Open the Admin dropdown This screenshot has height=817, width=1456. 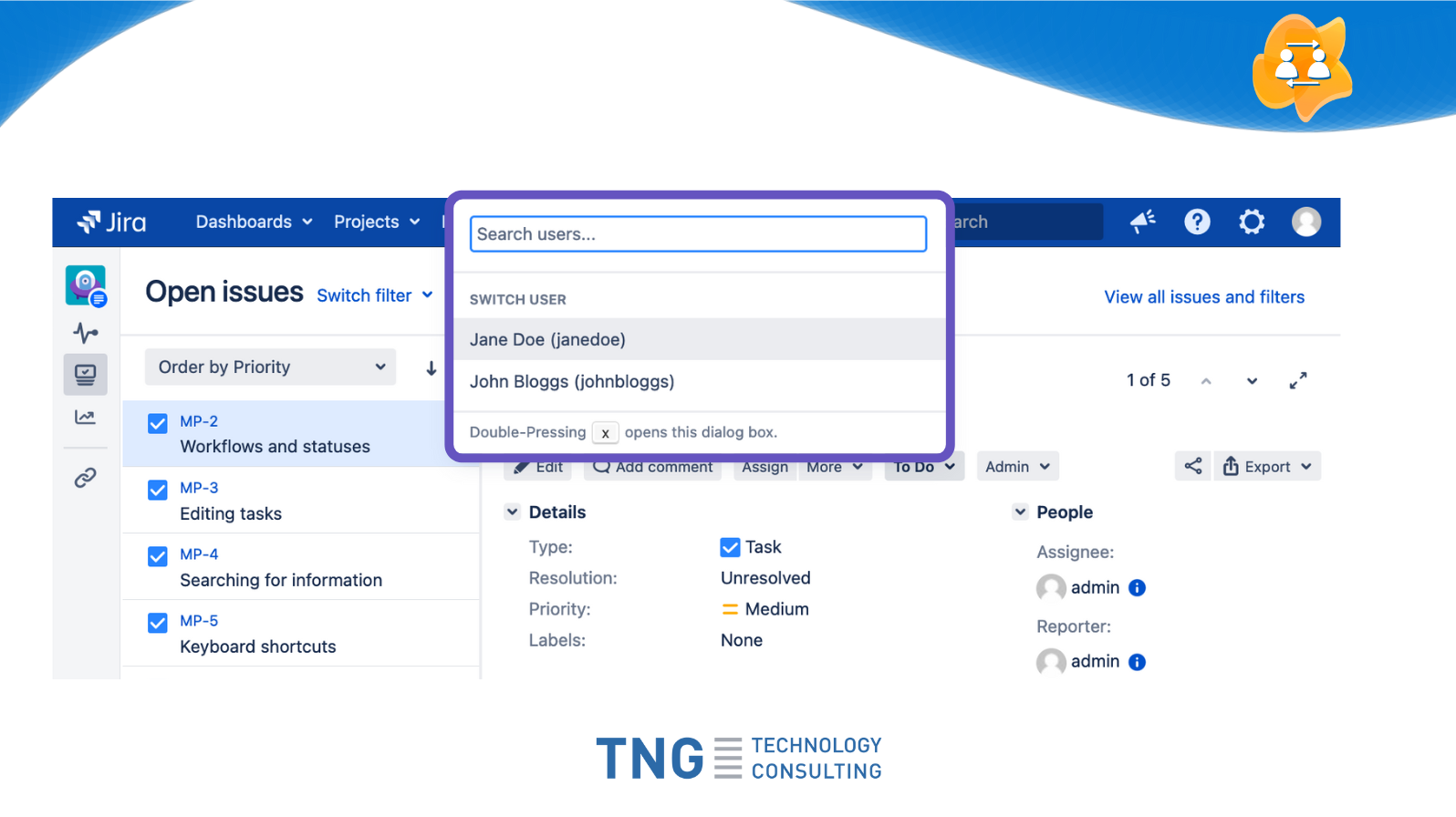1017,467
